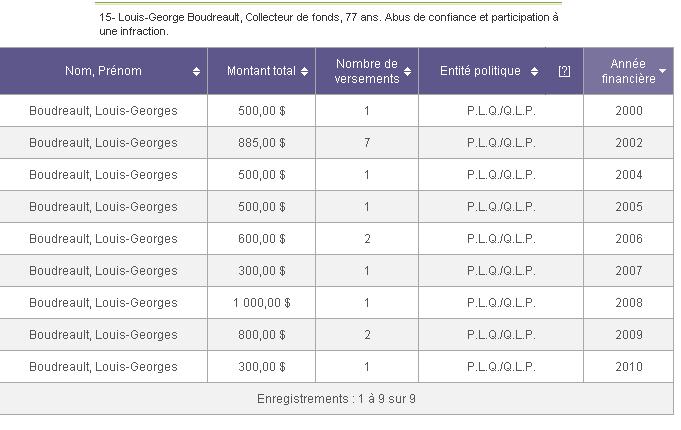Click the Montant total column header
Viewport: 681px width, 430px height.
coord(261,71)
